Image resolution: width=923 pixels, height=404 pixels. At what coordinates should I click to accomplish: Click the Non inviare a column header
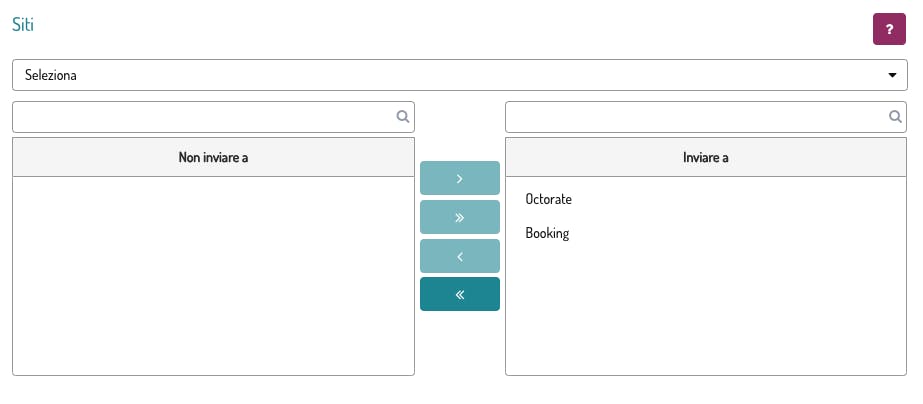coord(213,158)
